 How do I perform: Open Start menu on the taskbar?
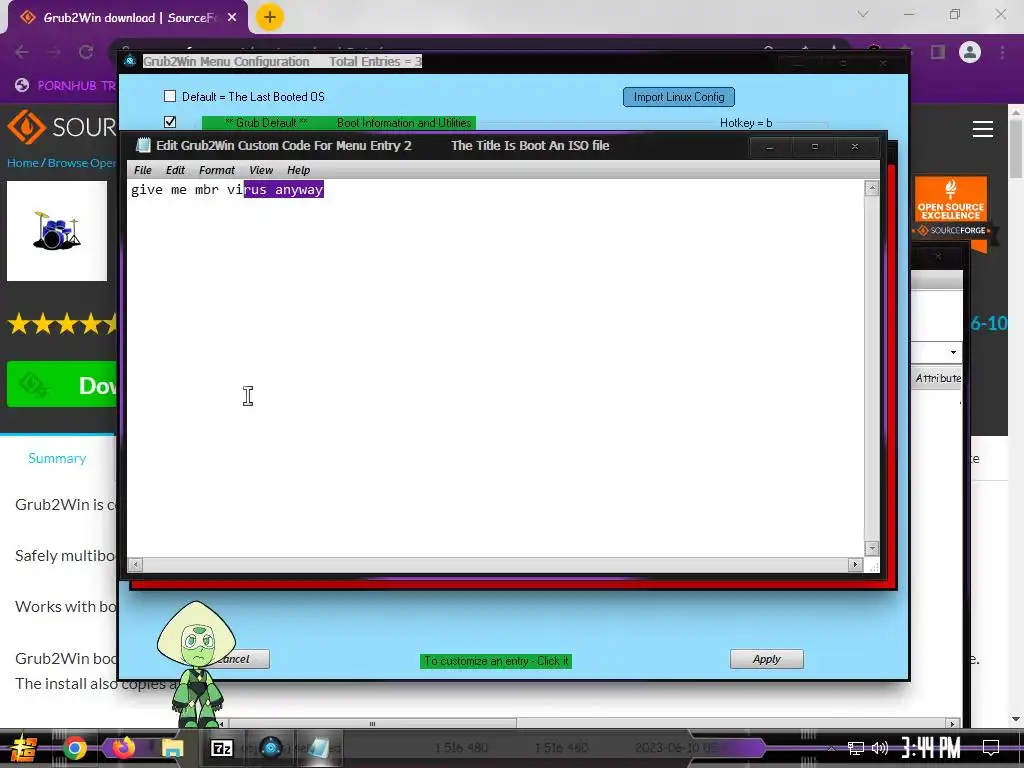tap(24, 748)
